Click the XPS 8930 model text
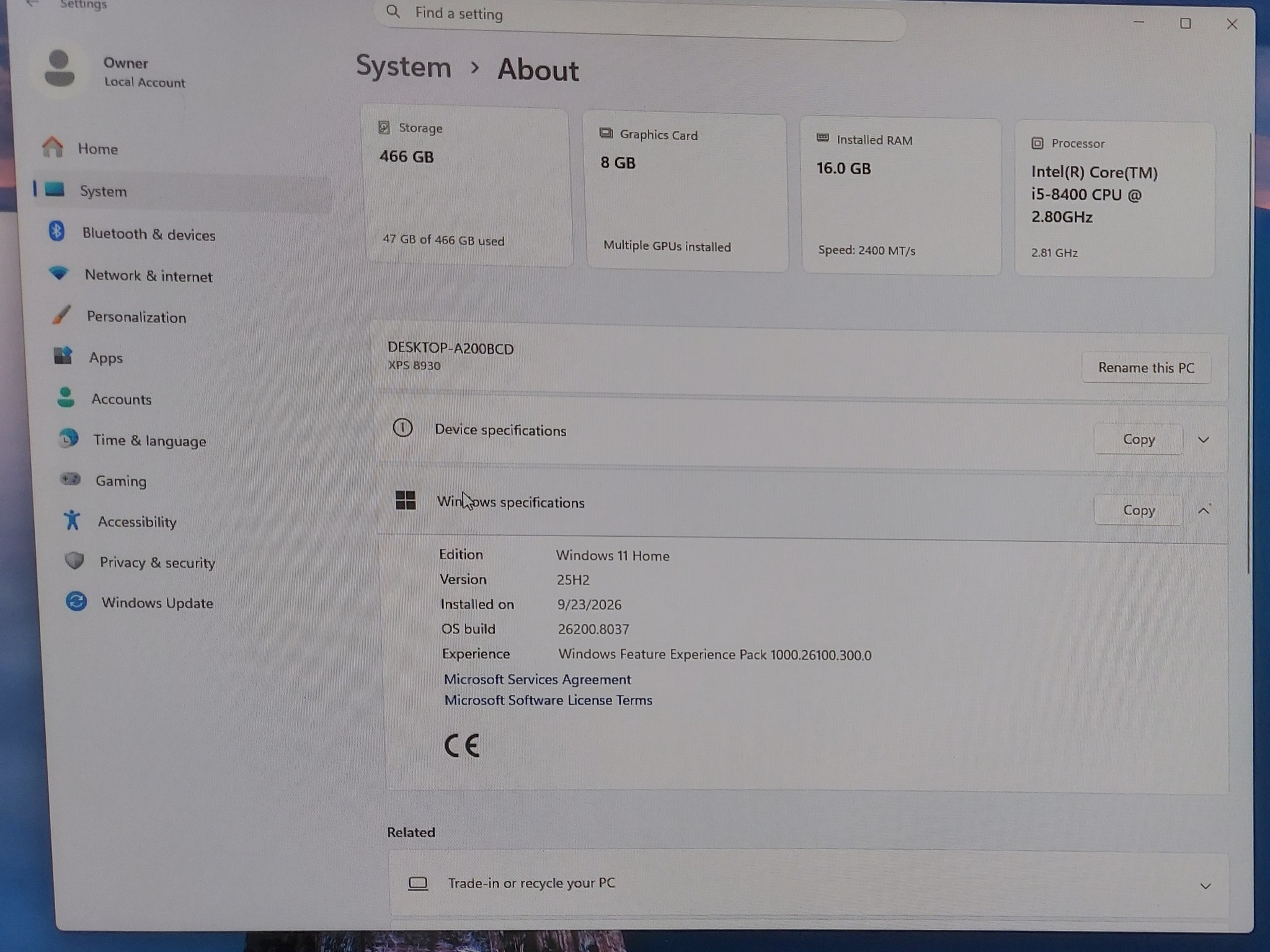The width and height of the screenshot is (1270, 952). (x=414, y=365)
